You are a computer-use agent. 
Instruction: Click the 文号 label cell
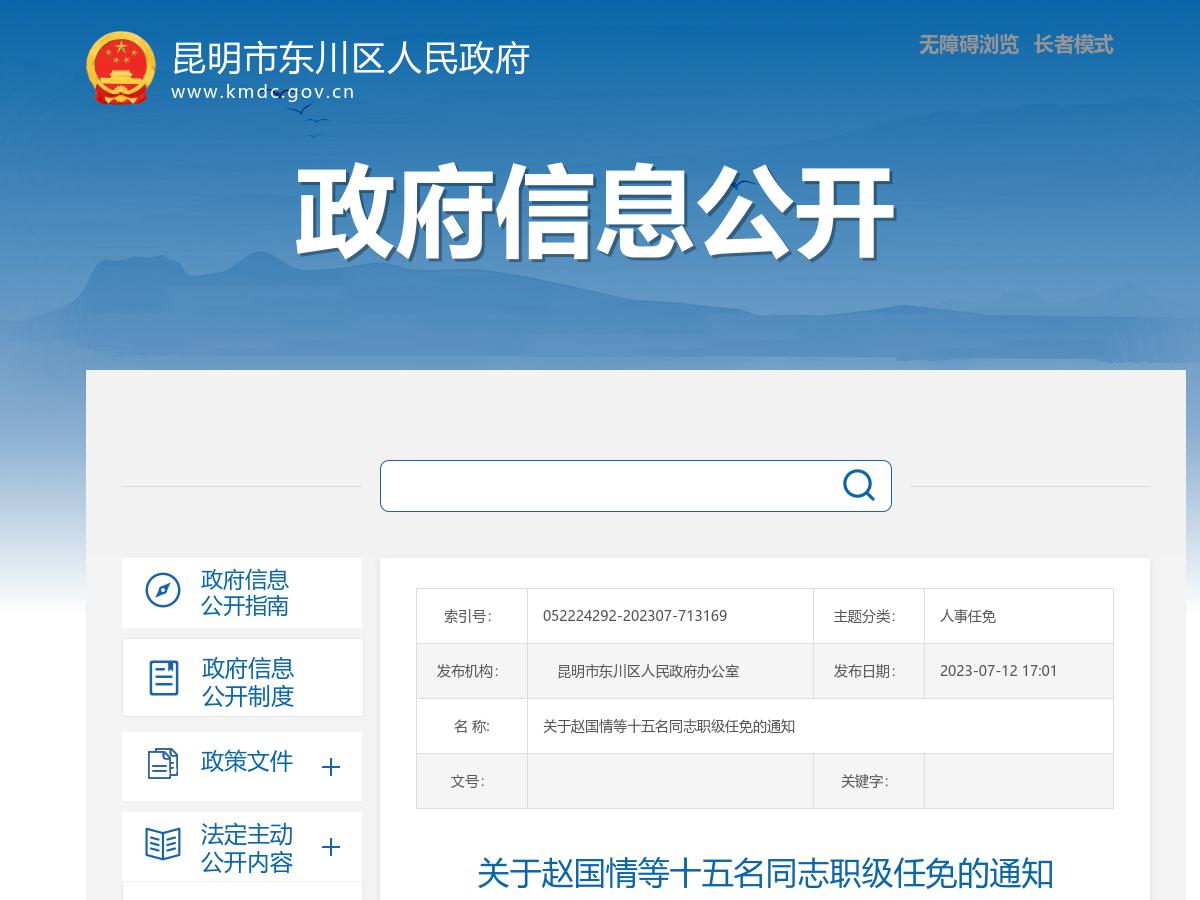point(472,781)
